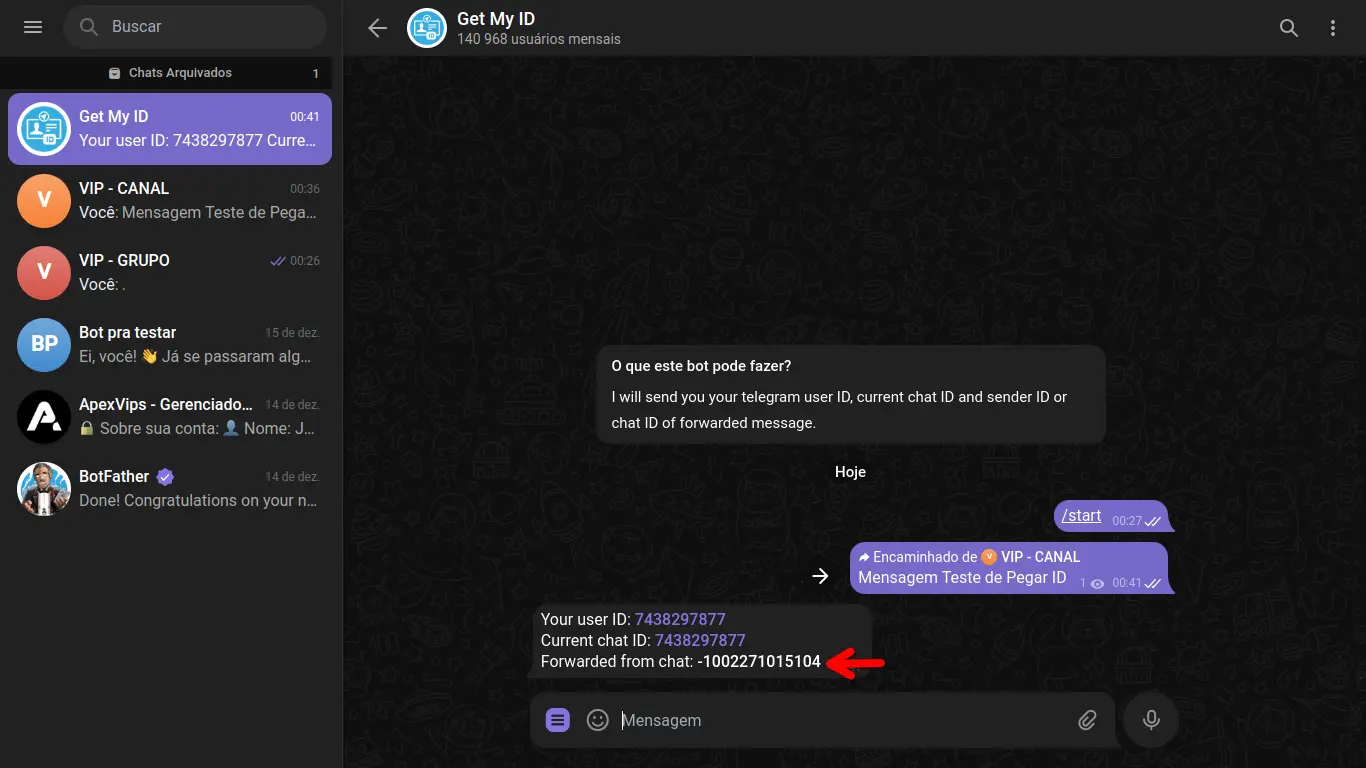Click the Get My ID header title
The image size is (1366, 768).
click(x=496, y=18)
